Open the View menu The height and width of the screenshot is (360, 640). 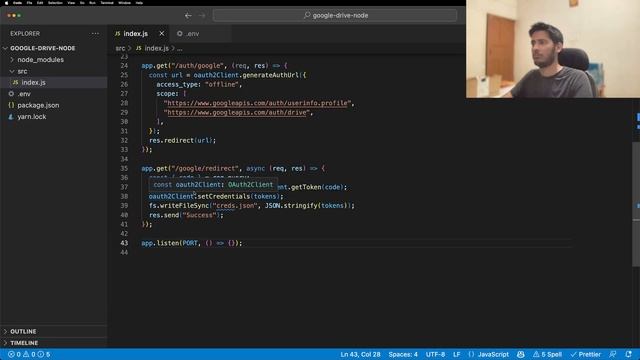(x=71, y=2)
